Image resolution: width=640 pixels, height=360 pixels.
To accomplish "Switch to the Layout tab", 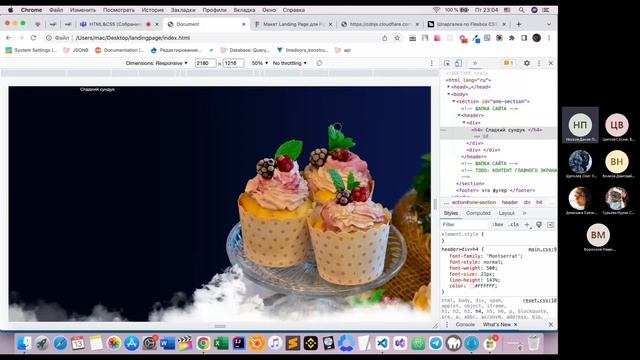I will click(x=506, y=213).
